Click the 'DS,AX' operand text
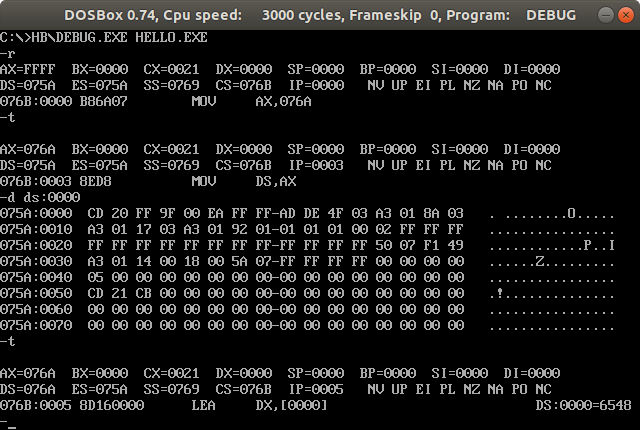 [x=276, y=181]
